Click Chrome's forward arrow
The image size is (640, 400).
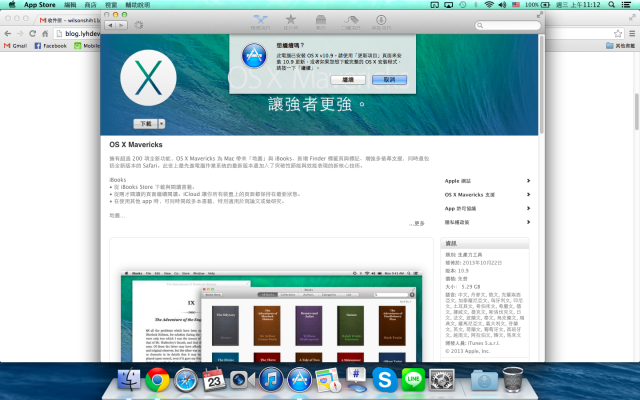(20, 33)
